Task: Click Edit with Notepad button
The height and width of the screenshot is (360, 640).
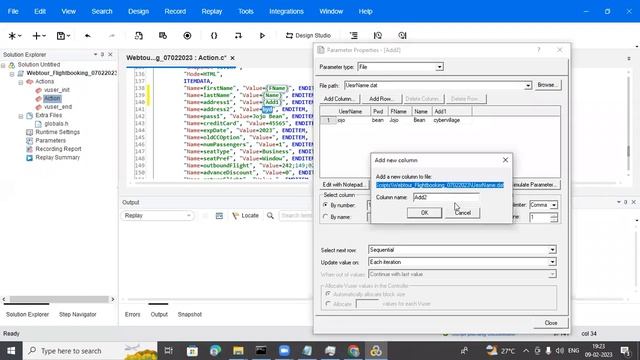Action: point(343,185)
